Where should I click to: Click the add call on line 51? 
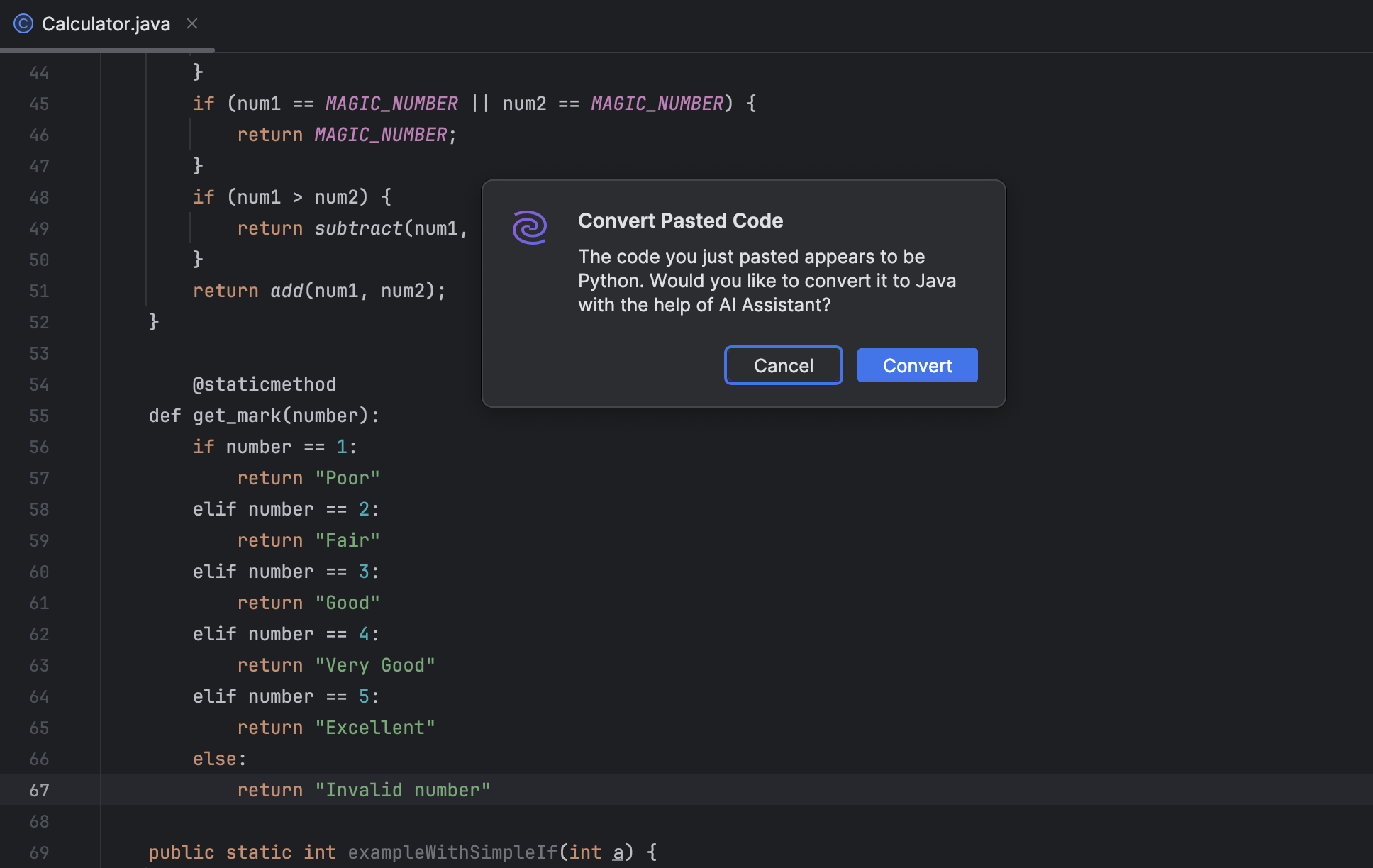[287, 290]
